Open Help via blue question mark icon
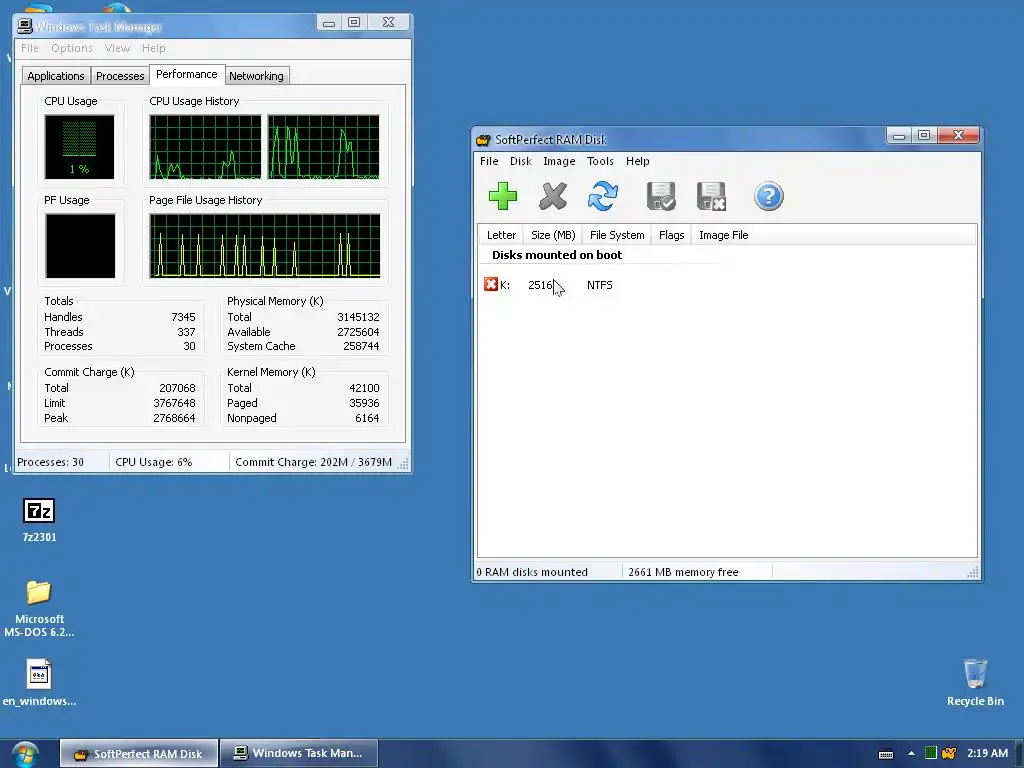This screenshot has width=1024, height=768. (x=768, y=196)
